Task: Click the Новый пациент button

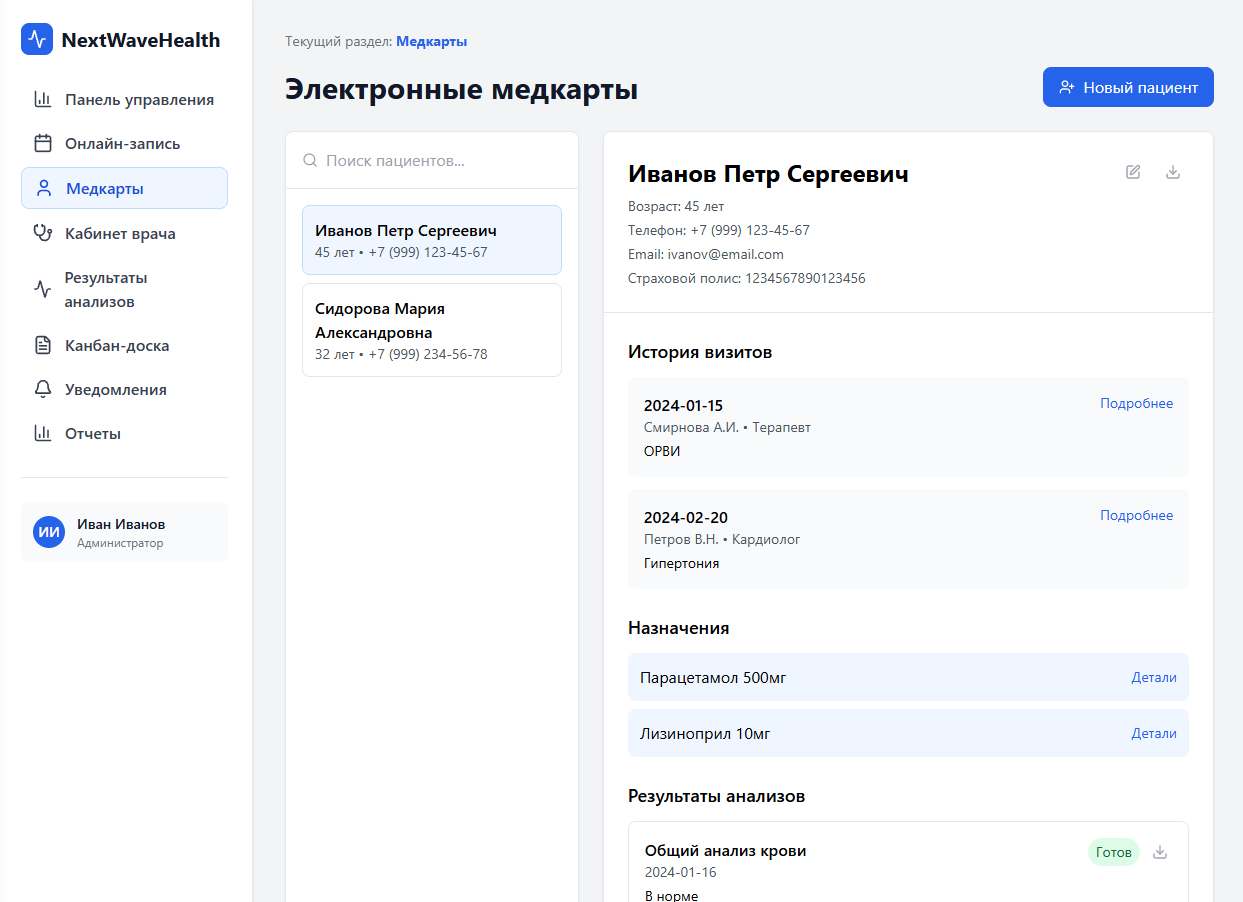Action: pos(1128,87)
